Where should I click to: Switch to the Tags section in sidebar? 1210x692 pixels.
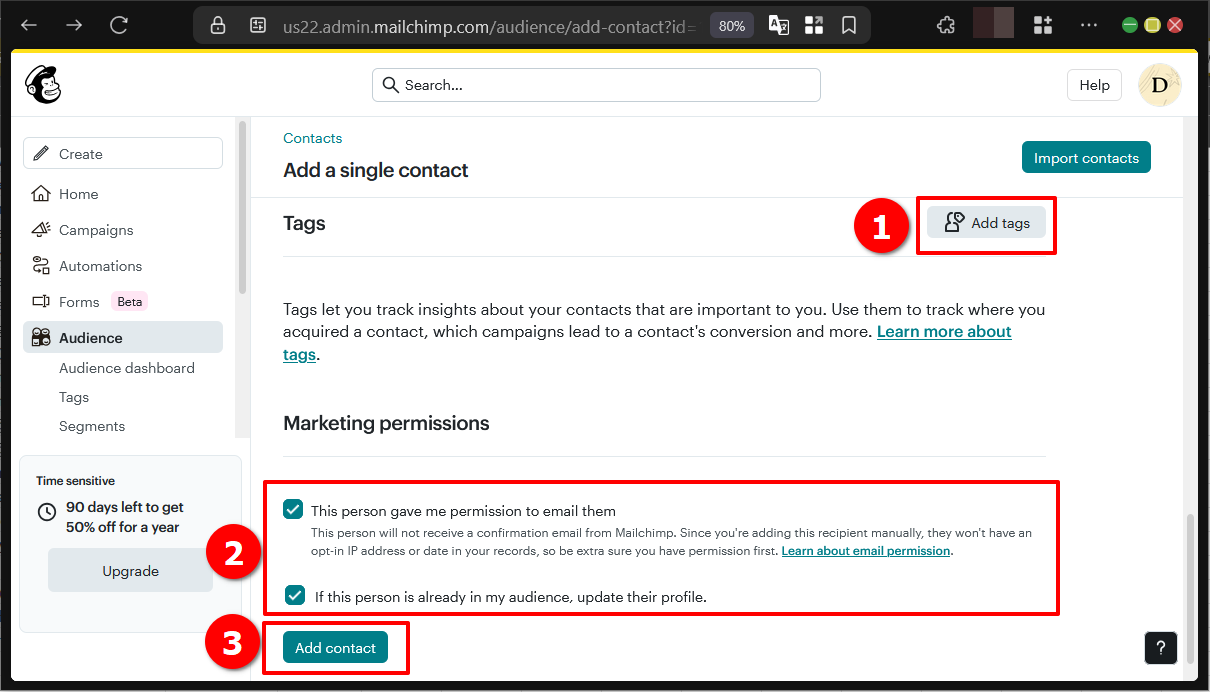[x=73, y=397]
